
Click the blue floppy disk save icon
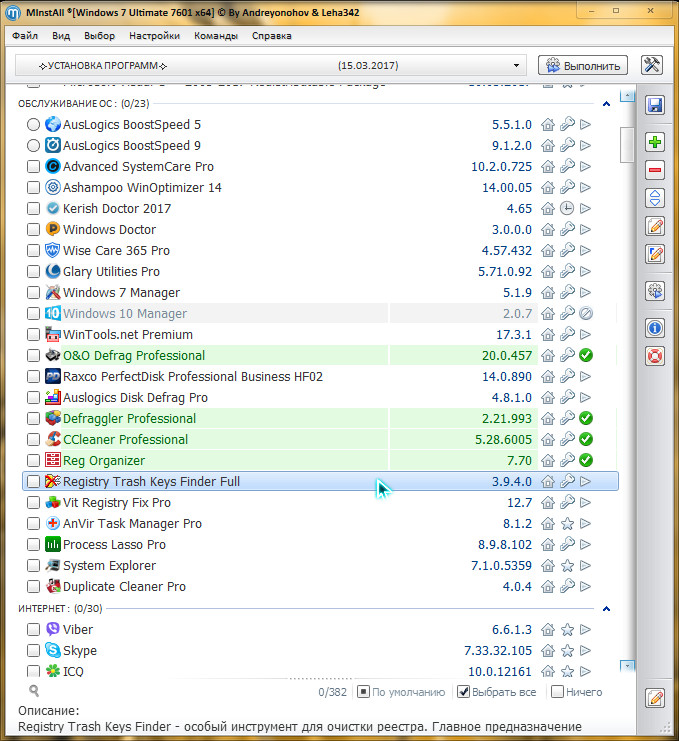click(654, 105)
